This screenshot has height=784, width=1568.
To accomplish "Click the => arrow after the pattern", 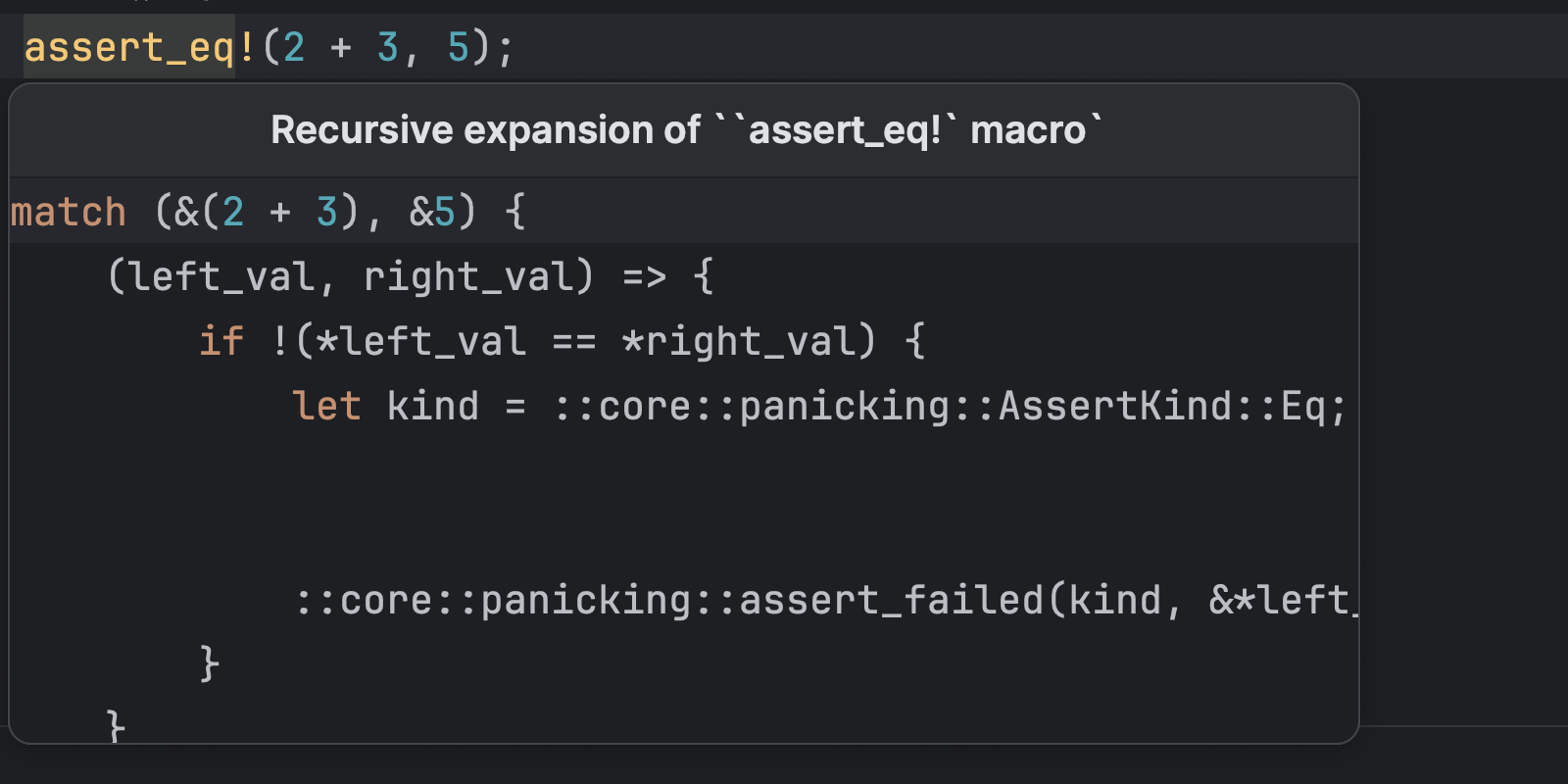I will point(645,276).
